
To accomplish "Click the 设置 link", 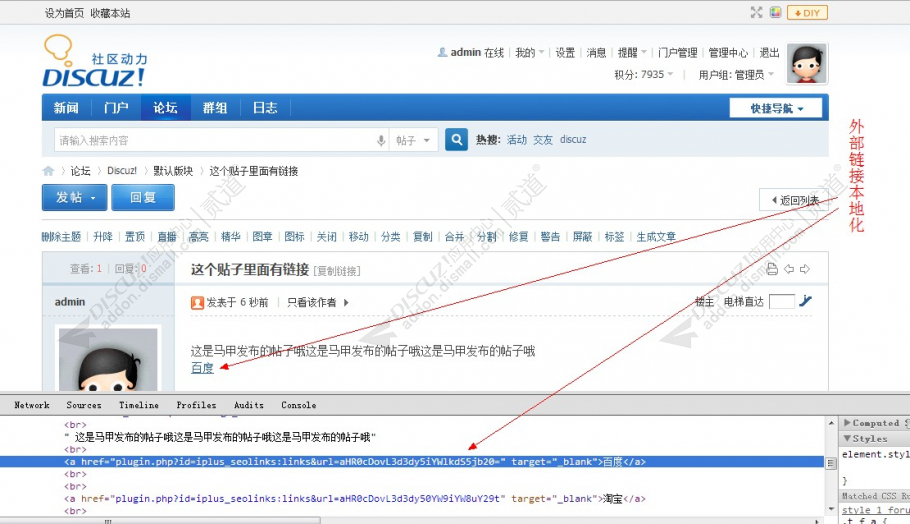I will (x=565, y=53).
